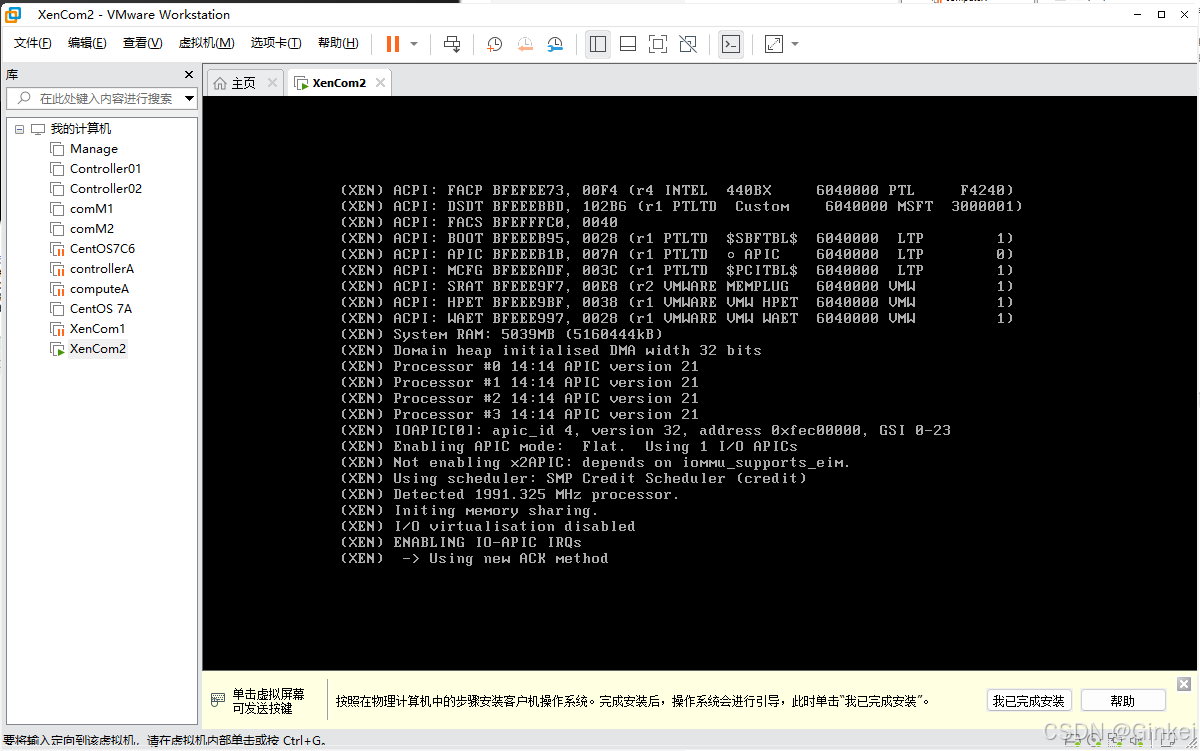Close the XenCom2 tab

pos(381,83)
